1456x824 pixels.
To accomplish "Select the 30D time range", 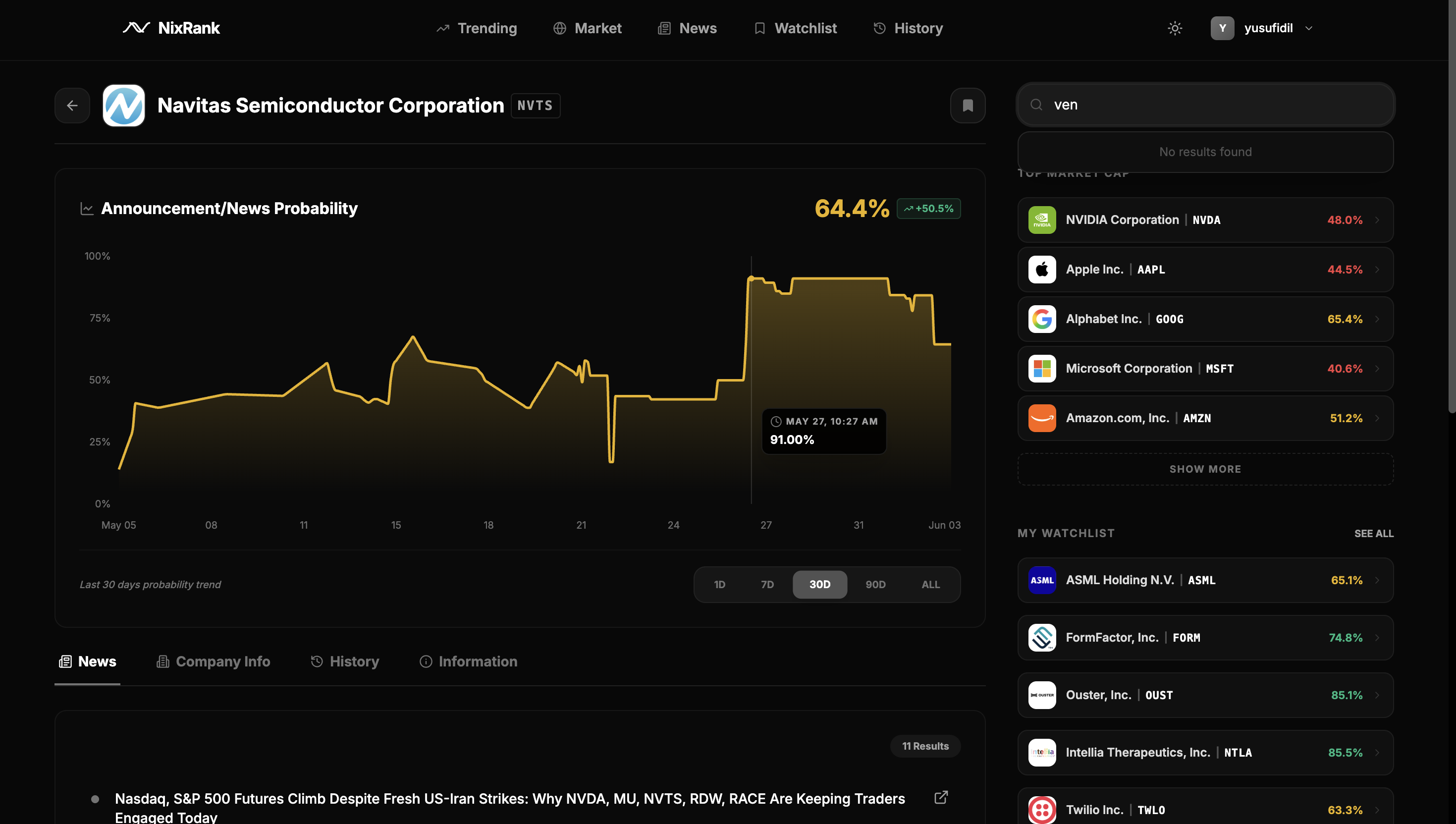I will click(819, 585).
